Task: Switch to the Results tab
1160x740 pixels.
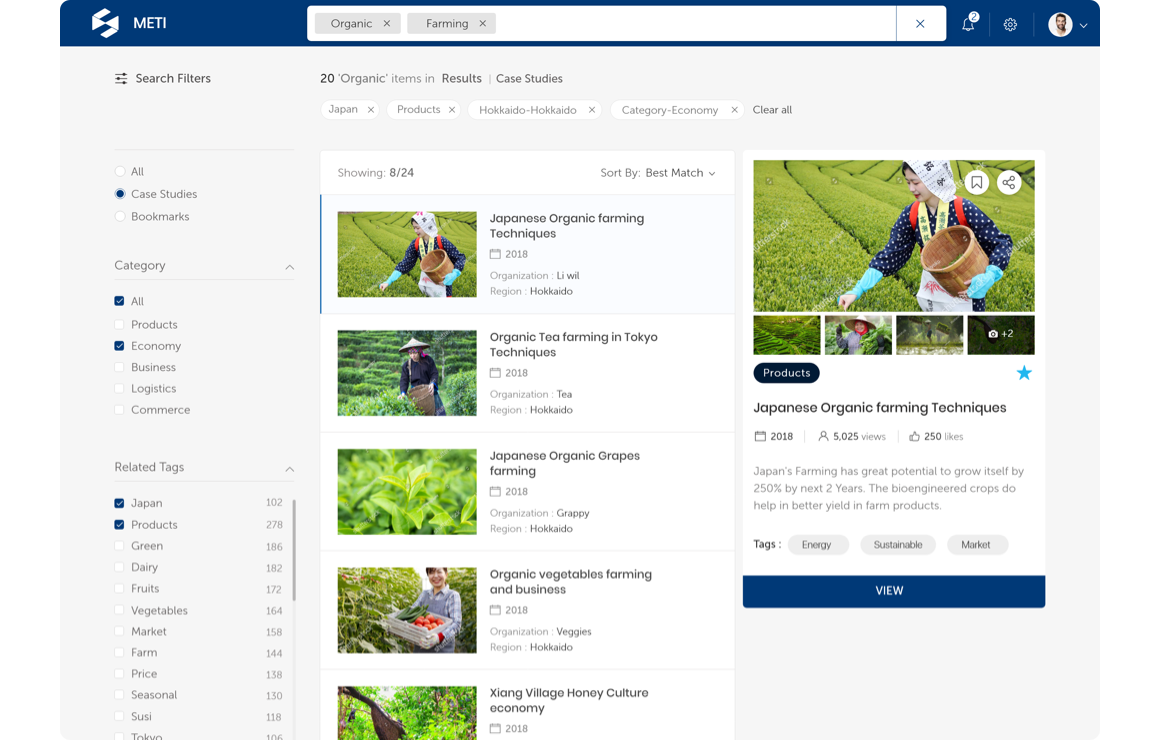Action: coord(462,78)
